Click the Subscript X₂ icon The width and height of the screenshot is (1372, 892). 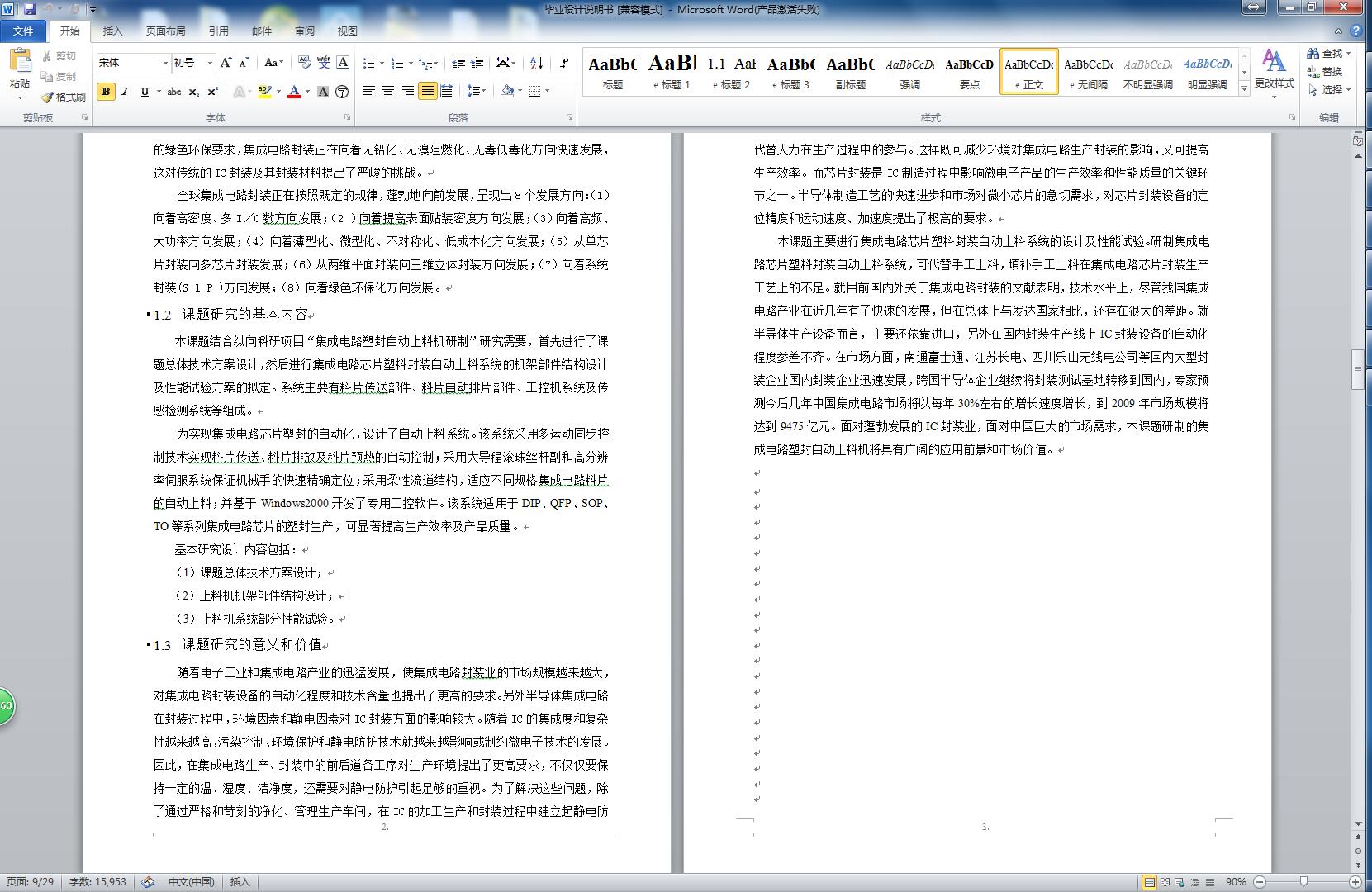[193, 92]
